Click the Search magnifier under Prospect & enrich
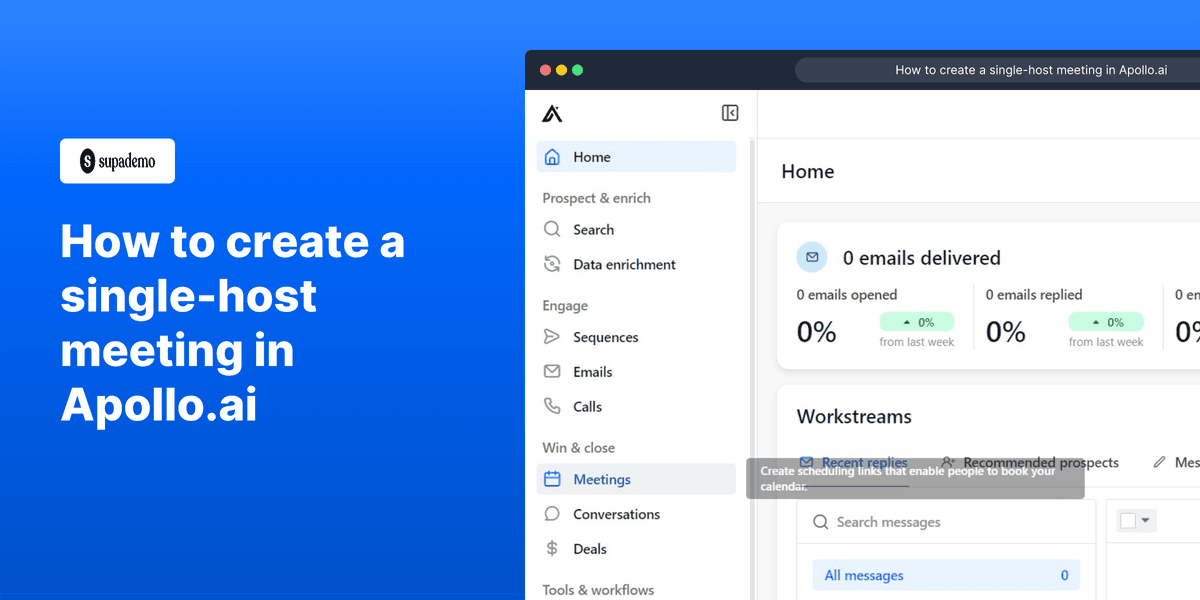Viewport: 1200px width, 600px height. [x=552, y=229]
